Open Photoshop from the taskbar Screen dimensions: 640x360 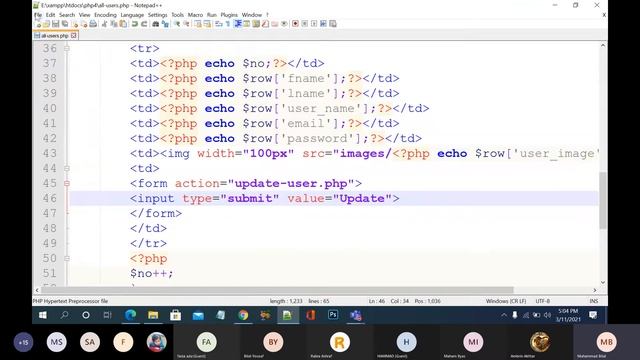[333, 315]
